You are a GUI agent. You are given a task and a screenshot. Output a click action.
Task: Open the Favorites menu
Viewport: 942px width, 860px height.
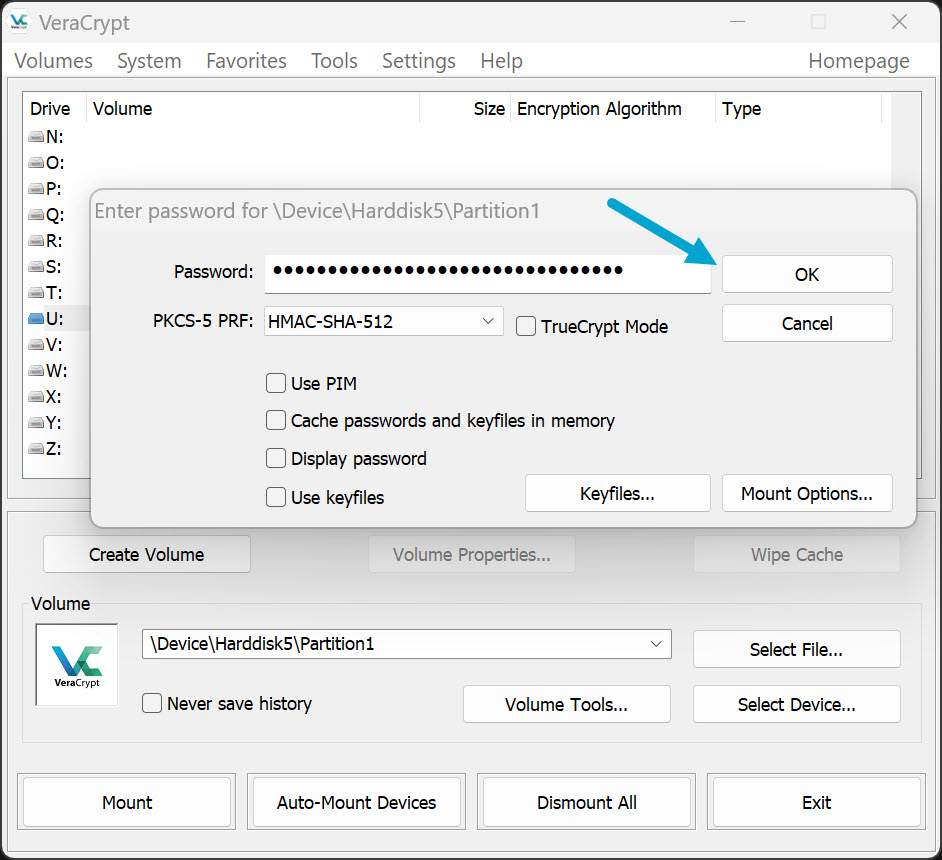[246, 61]
